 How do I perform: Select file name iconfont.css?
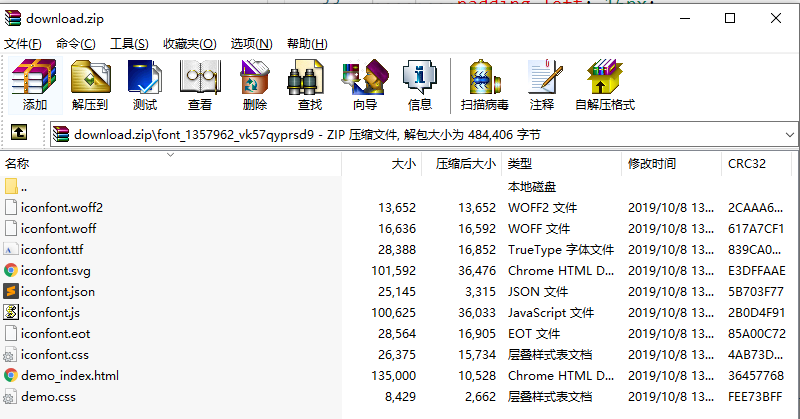pos(55,354)
